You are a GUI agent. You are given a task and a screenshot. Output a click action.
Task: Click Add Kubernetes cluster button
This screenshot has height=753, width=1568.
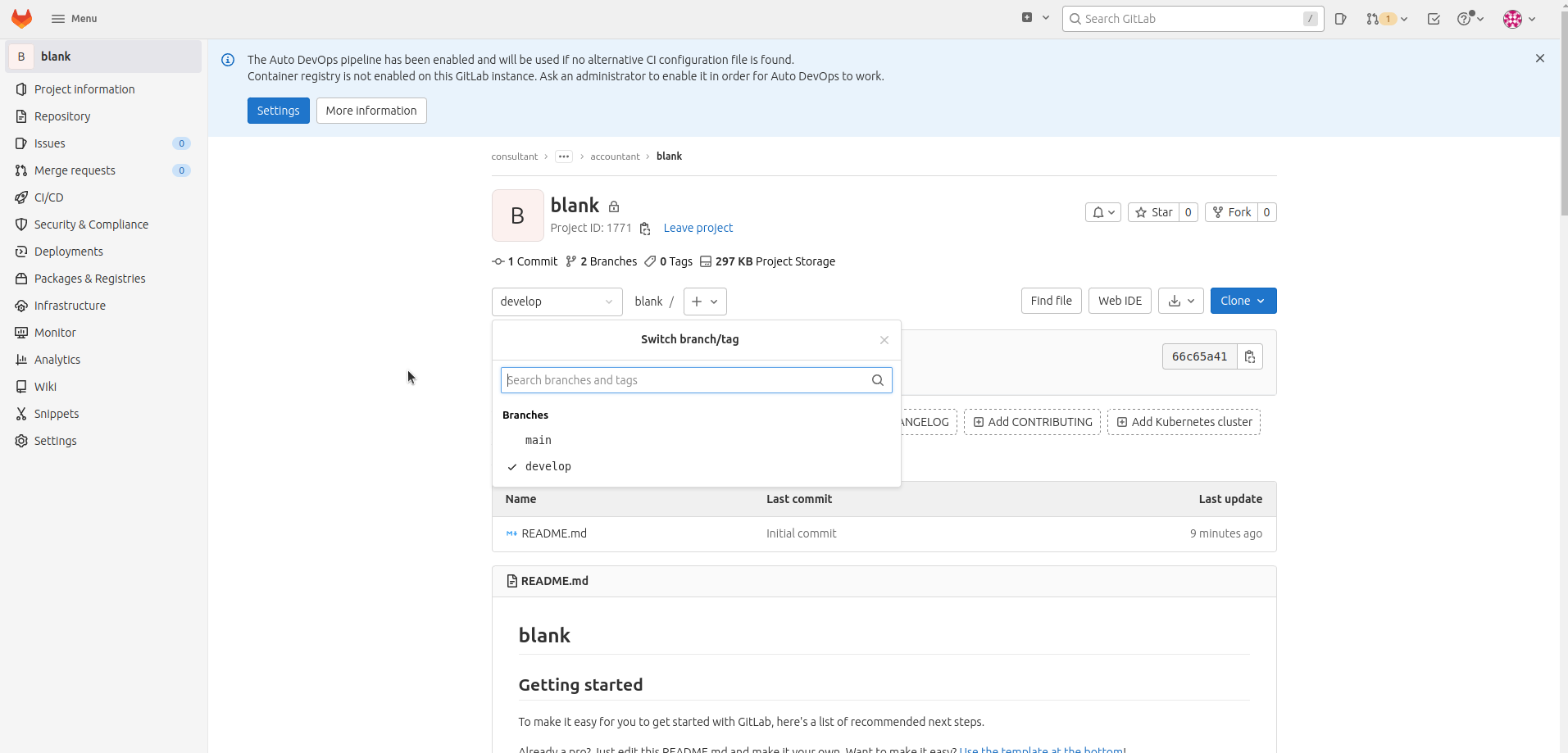point(1184,422)
